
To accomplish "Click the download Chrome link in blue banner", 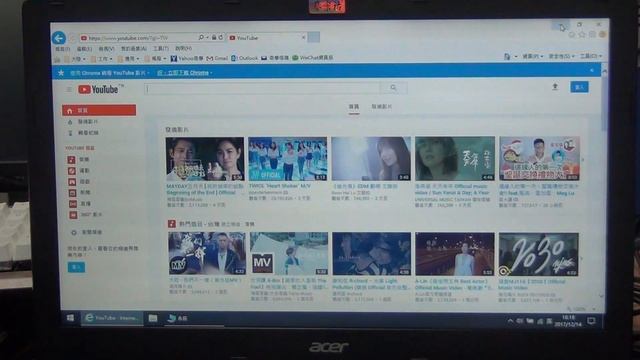I will pos(184,73).
